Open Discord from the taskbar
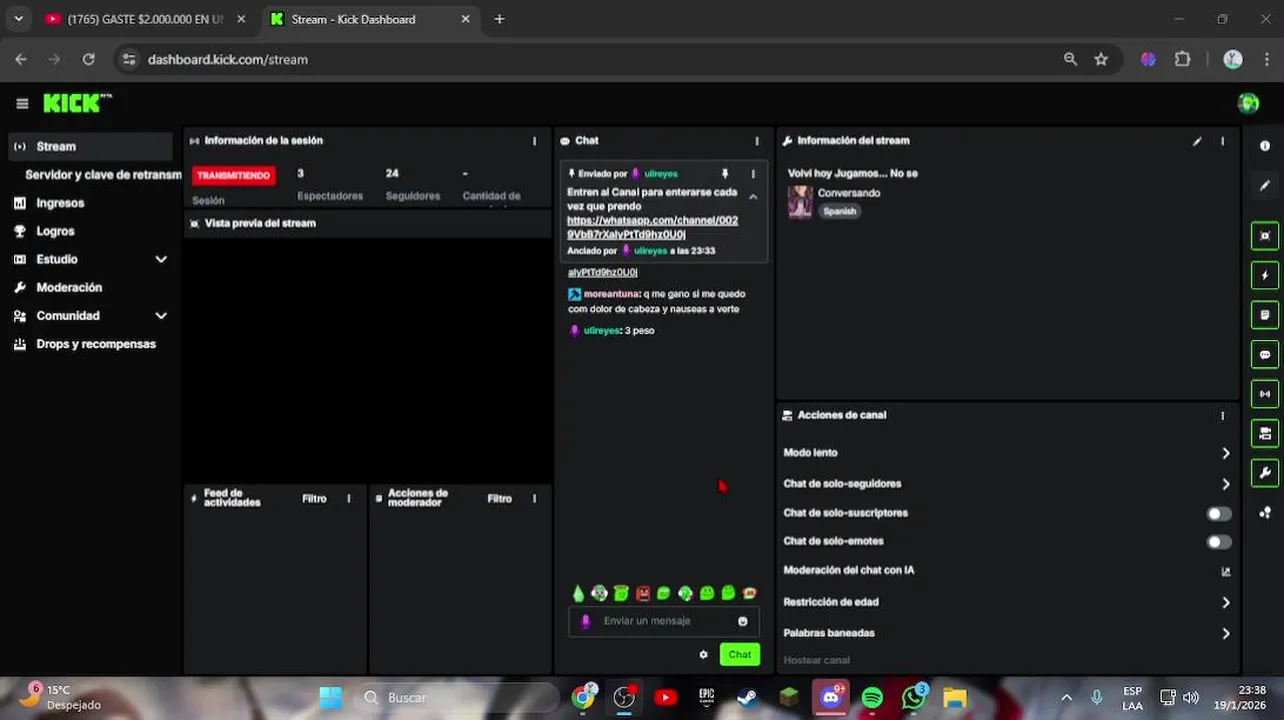The image size is (1284, 720). 830,698
